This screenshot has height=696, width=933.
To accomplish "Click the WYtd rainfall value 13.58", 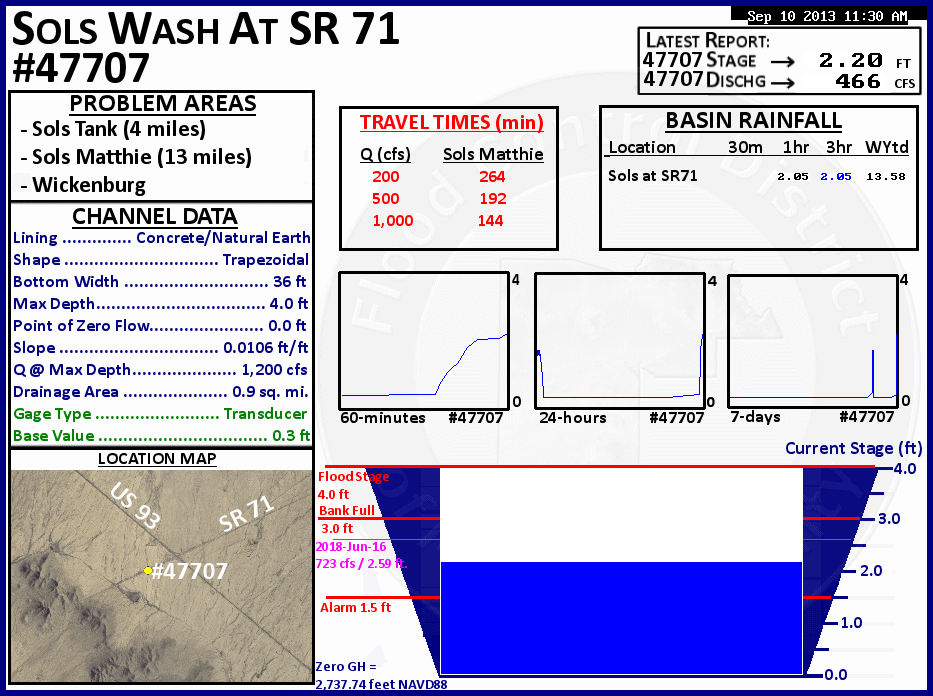I will (x=886, y=177).
